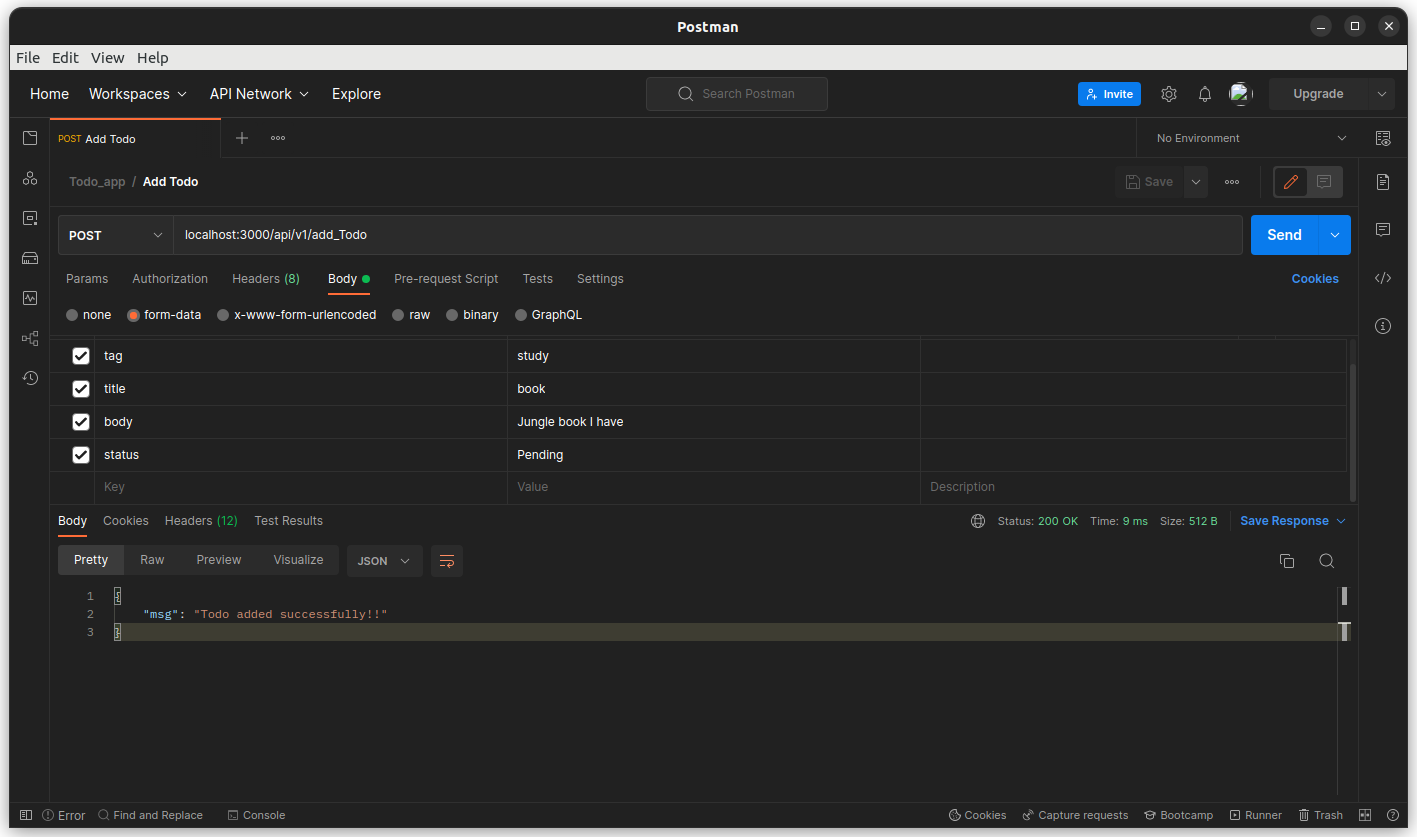The height and width of the screenshot is (837, 1417).
Task: Open the Environments sidebar icon
Action: pyautogui.click(x=30, y=218)
